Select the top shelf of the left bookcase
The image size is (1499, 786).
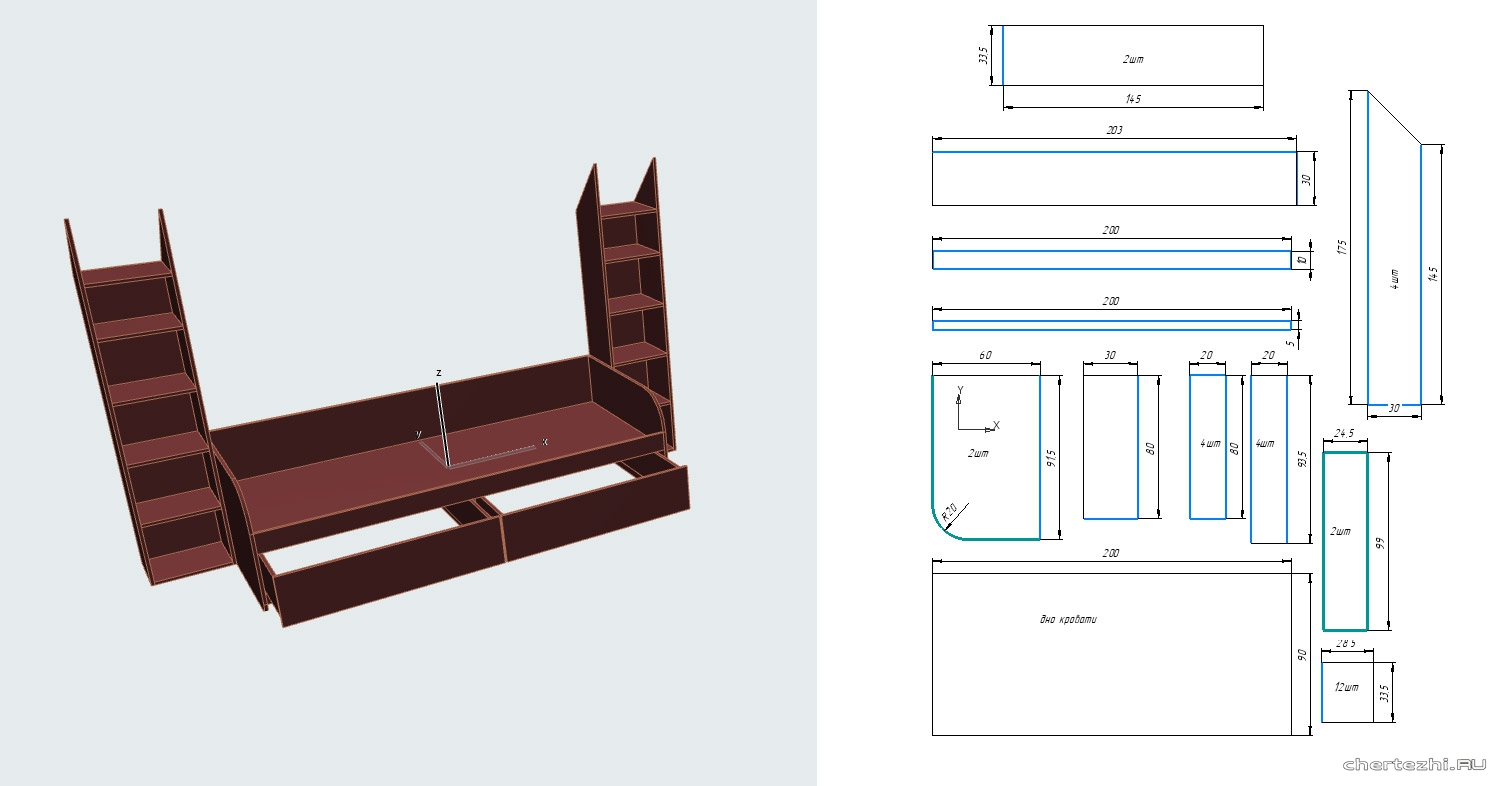[x=127, y=272]
